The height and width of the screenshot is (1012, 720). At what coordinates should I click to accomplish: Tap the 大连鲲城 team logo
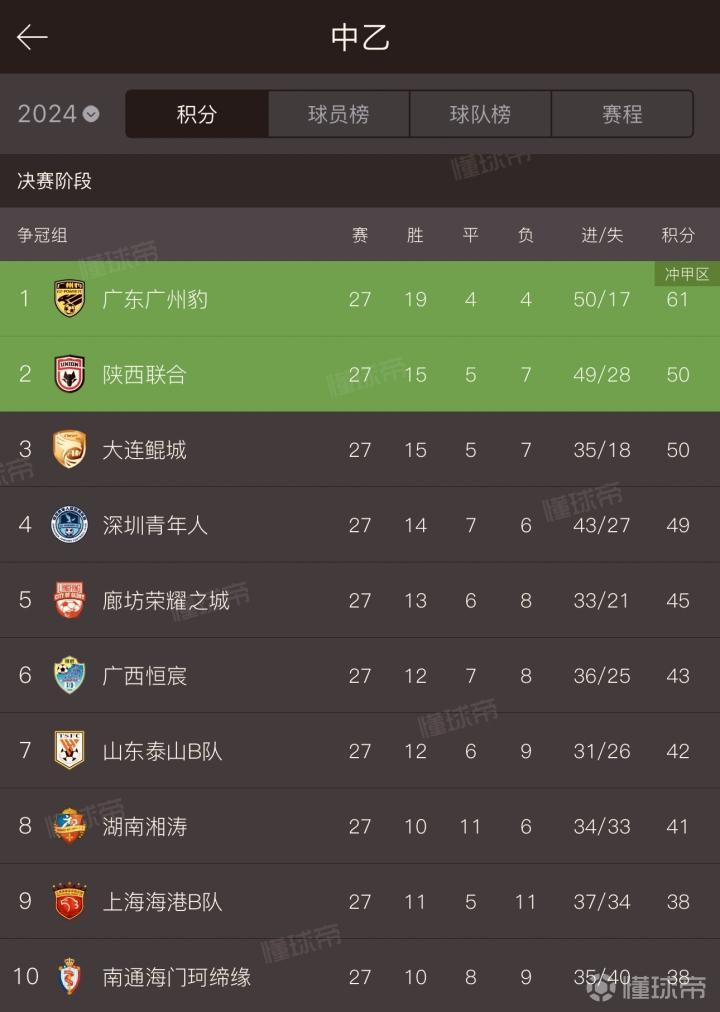click(69, 450)
